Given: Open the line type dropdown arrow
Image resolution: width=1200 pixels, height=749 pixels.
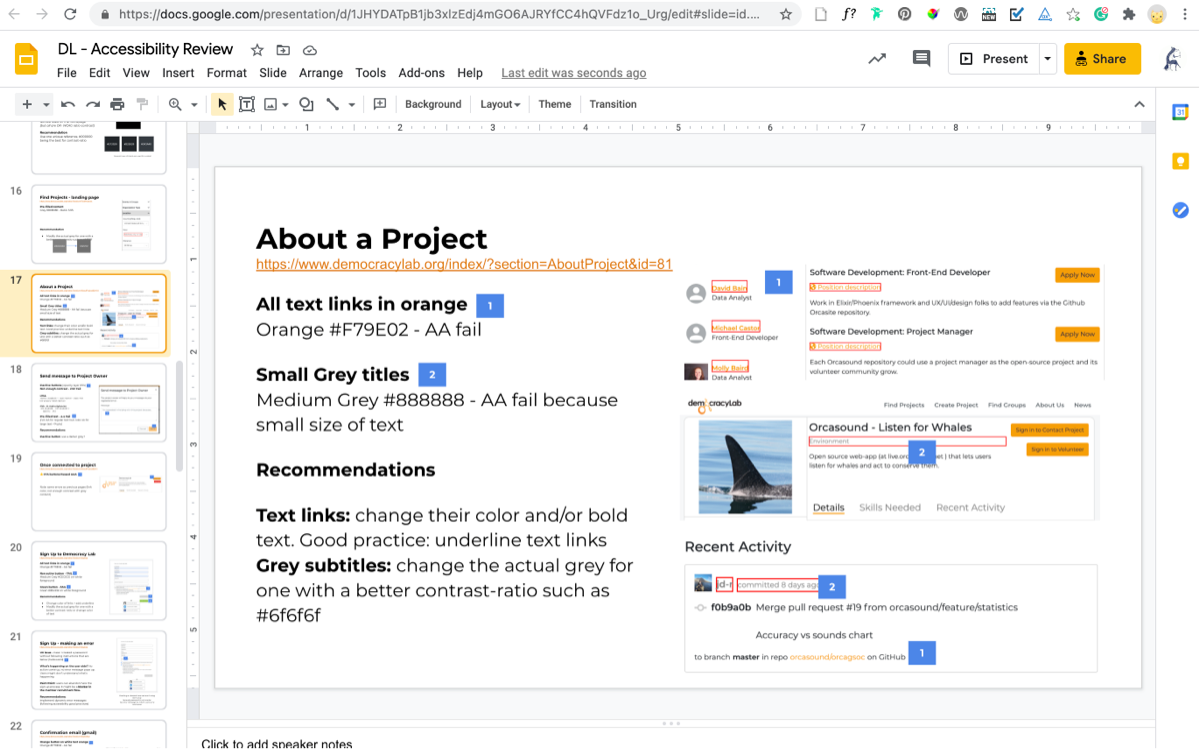Looking at the screenshot, I should click(x=351, y=104).
